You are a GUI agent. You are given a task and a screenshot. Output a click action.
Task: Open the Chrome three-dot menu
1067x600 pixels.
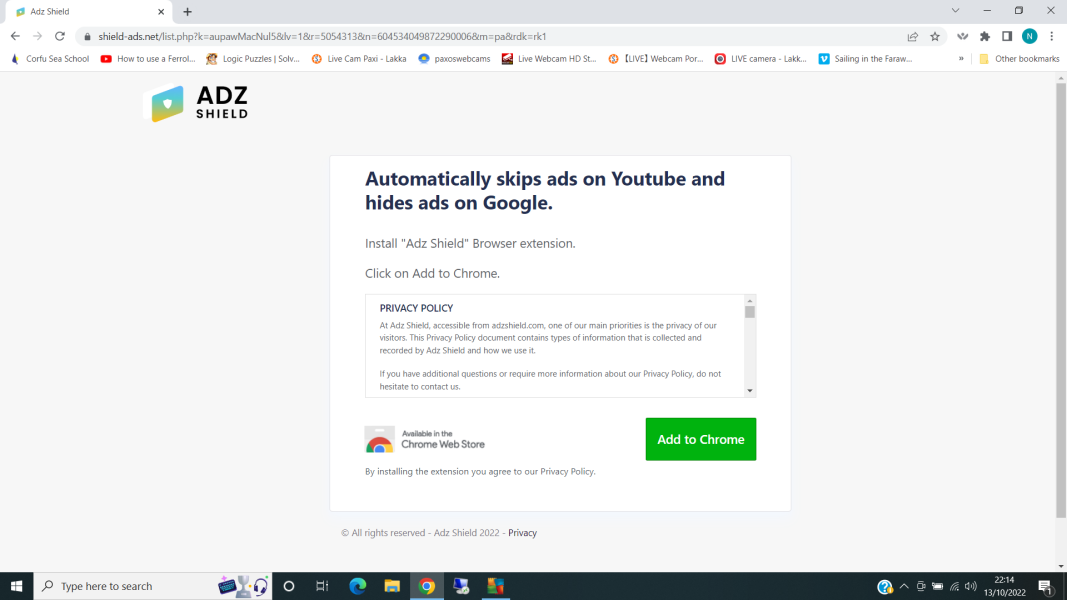1053,35
